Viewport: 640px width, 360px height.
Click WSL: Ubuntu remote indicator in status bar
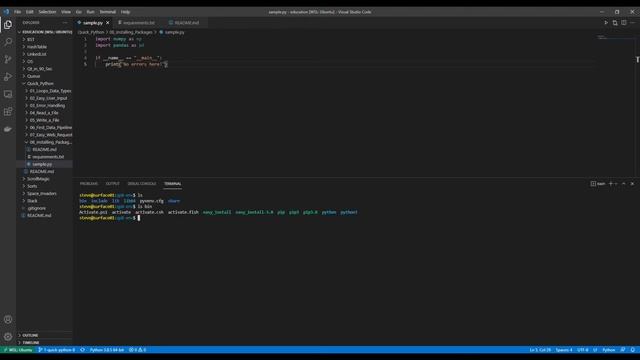tap(18, 350)
